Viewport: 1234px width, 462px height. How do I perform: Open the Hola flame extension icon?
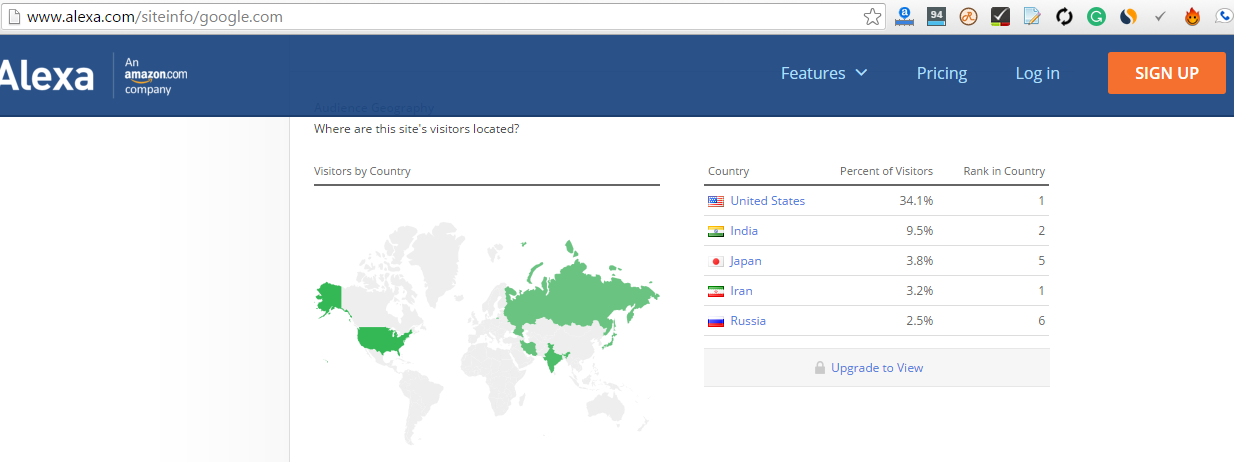click(1192, 16)
